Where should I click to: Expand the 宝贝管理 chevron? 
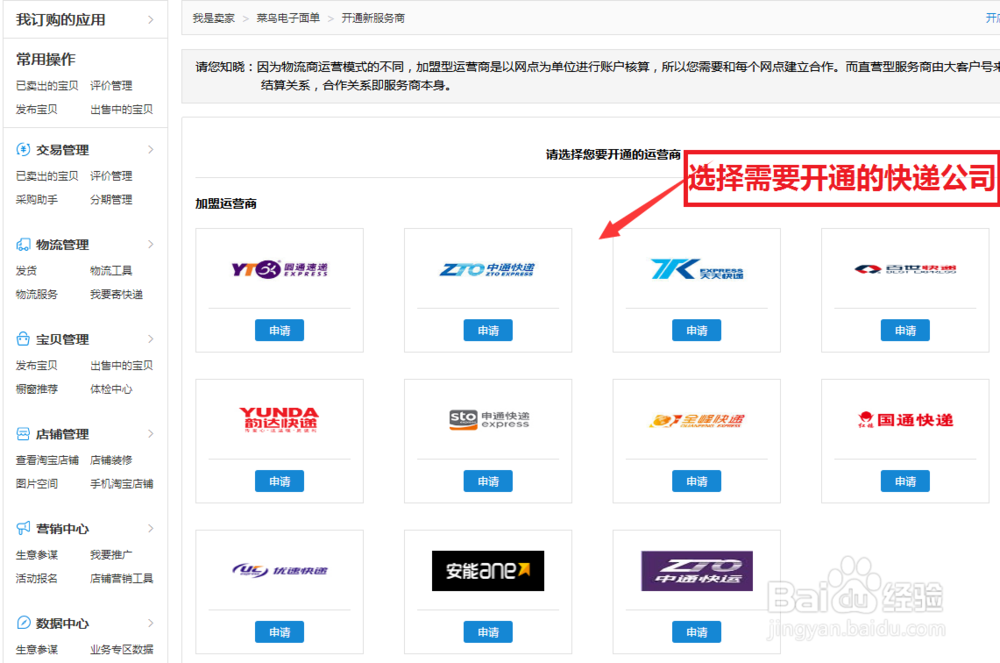pyautogui.click(x=151, y=339)
